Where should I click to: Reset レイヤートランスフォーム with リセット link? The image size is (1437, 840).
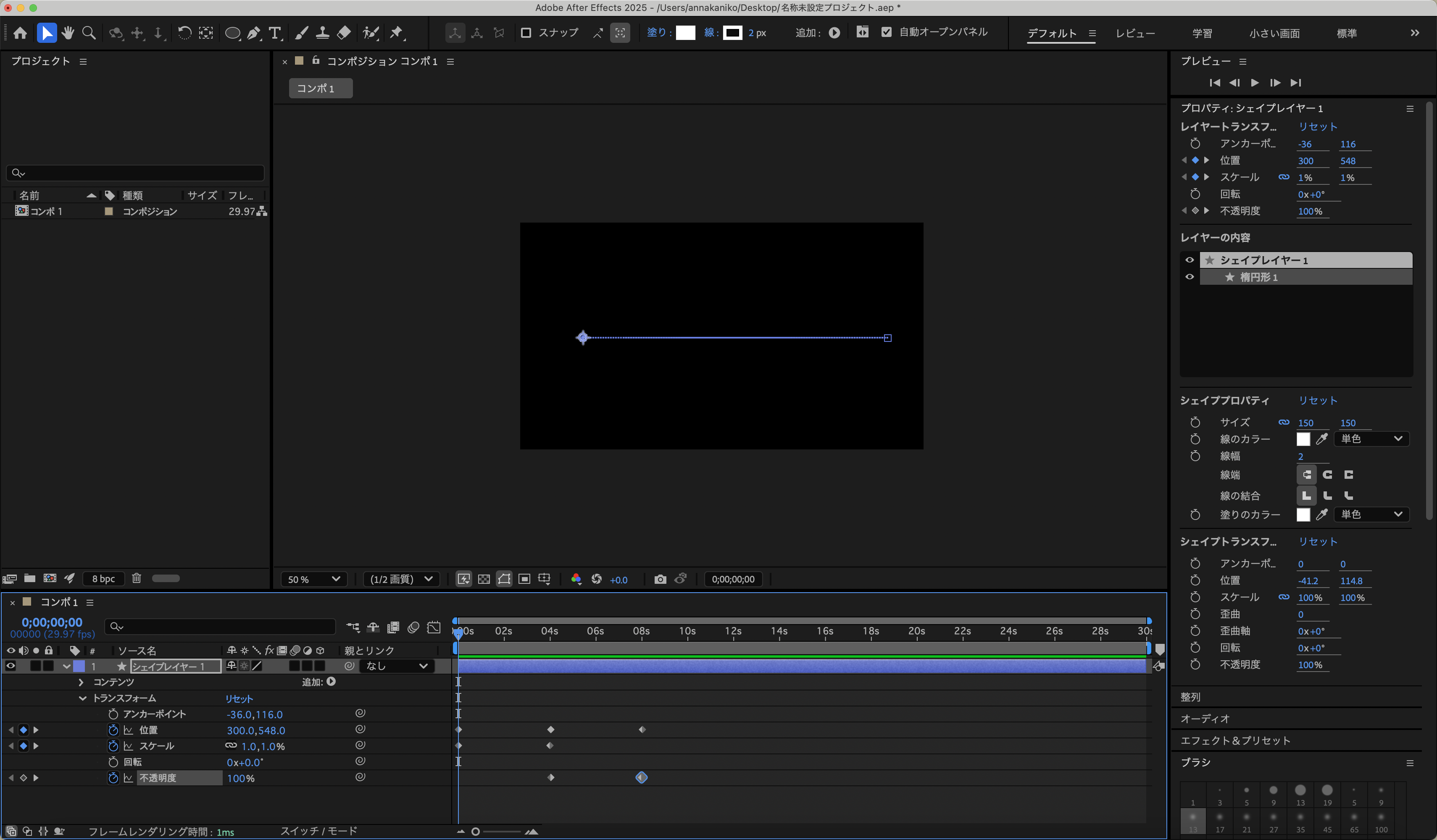click(1317, 126)
